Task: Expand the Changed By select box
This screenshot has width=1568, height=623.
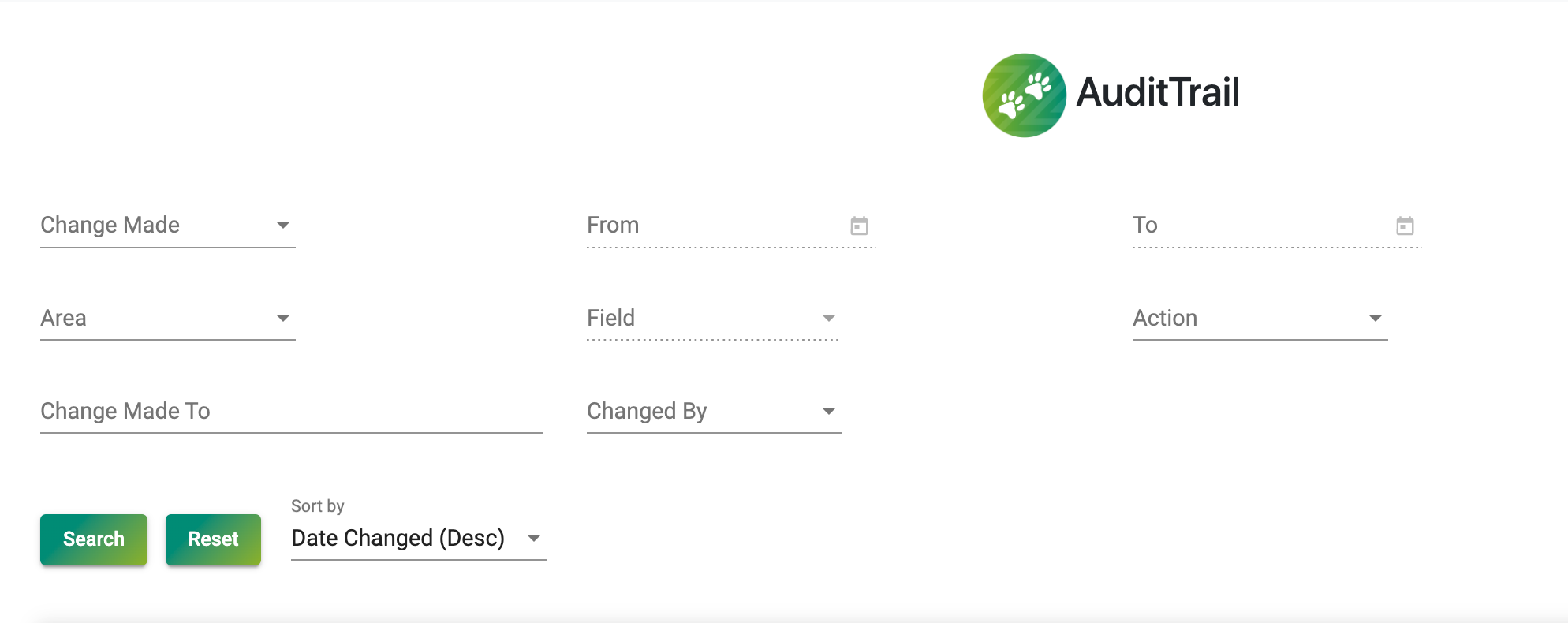Action: point(715,411)
